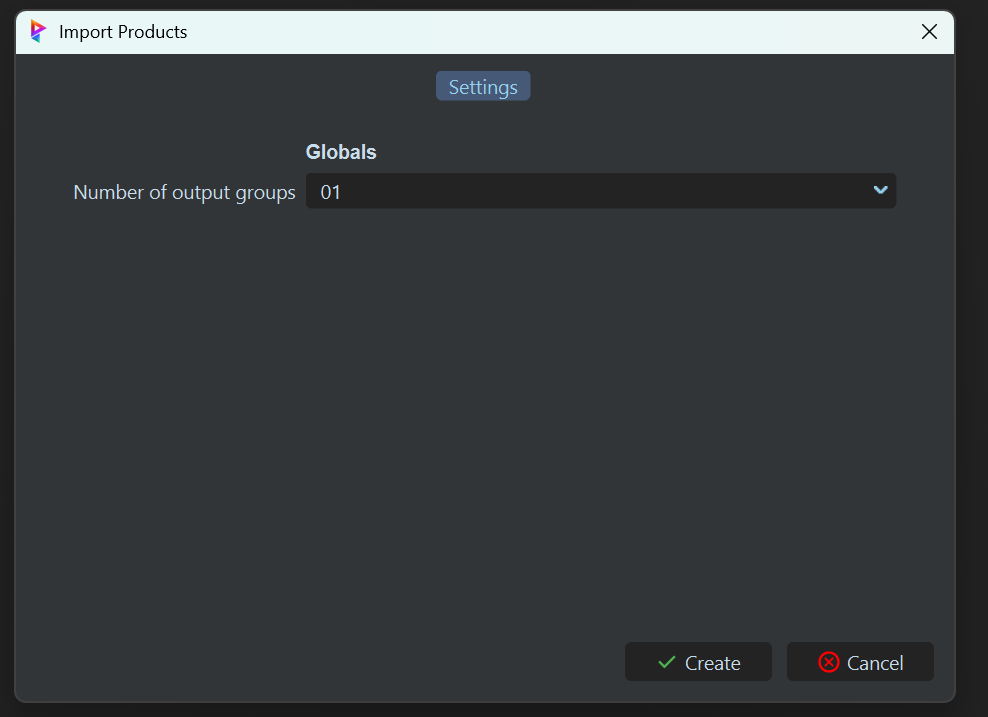988x717 pixels.
Task: Click the Number of output groups label
Action: (184, 192)
